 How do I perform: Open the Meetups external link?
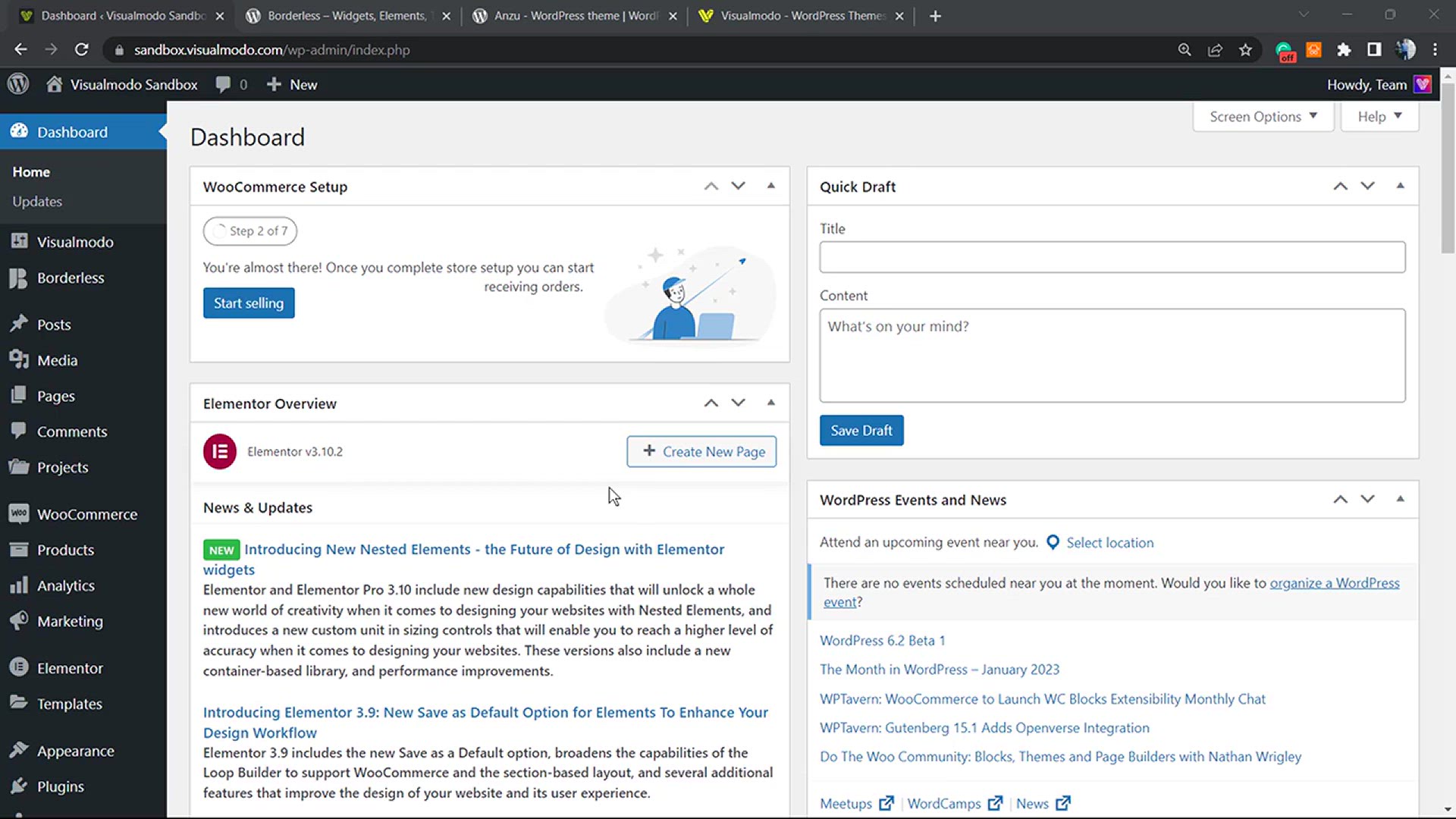point(857,803)
